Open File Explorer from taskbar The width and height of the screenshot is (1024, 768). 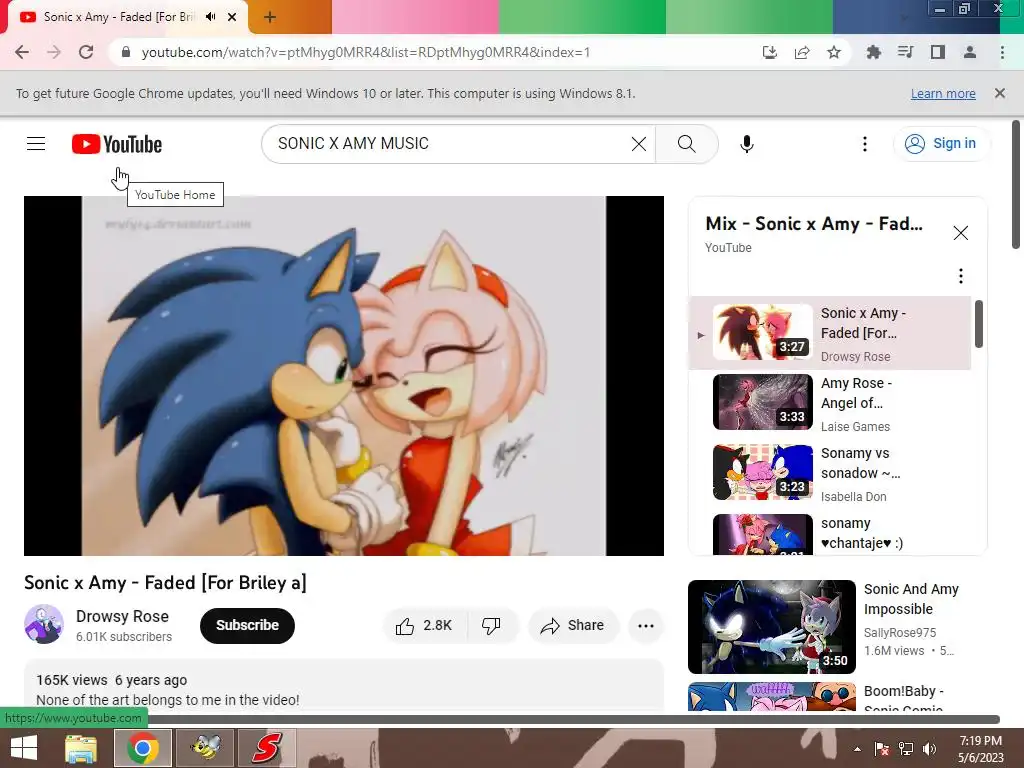(x=81, y=748)
